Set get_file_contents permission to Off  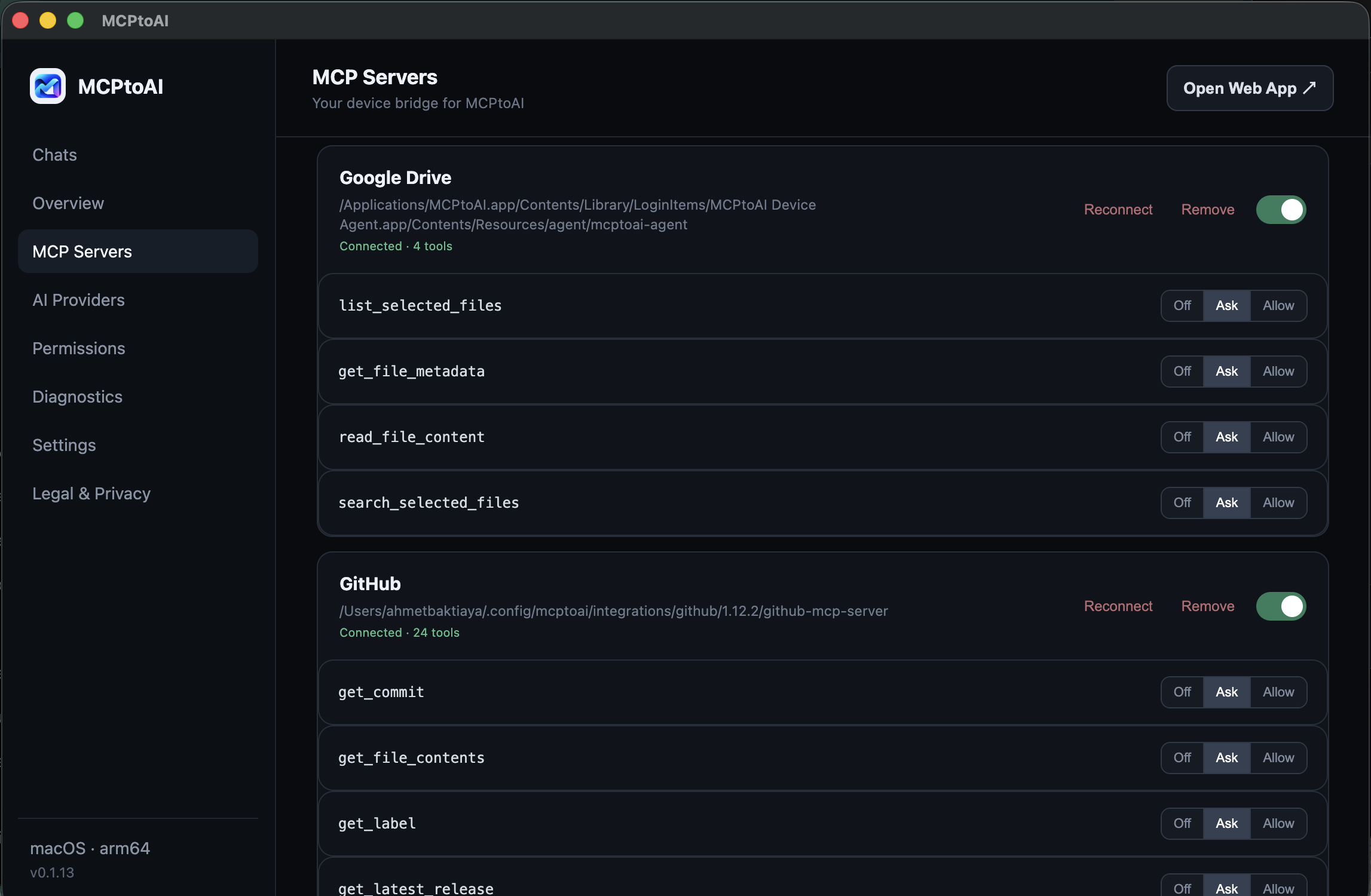click(x=1182, y=758)
